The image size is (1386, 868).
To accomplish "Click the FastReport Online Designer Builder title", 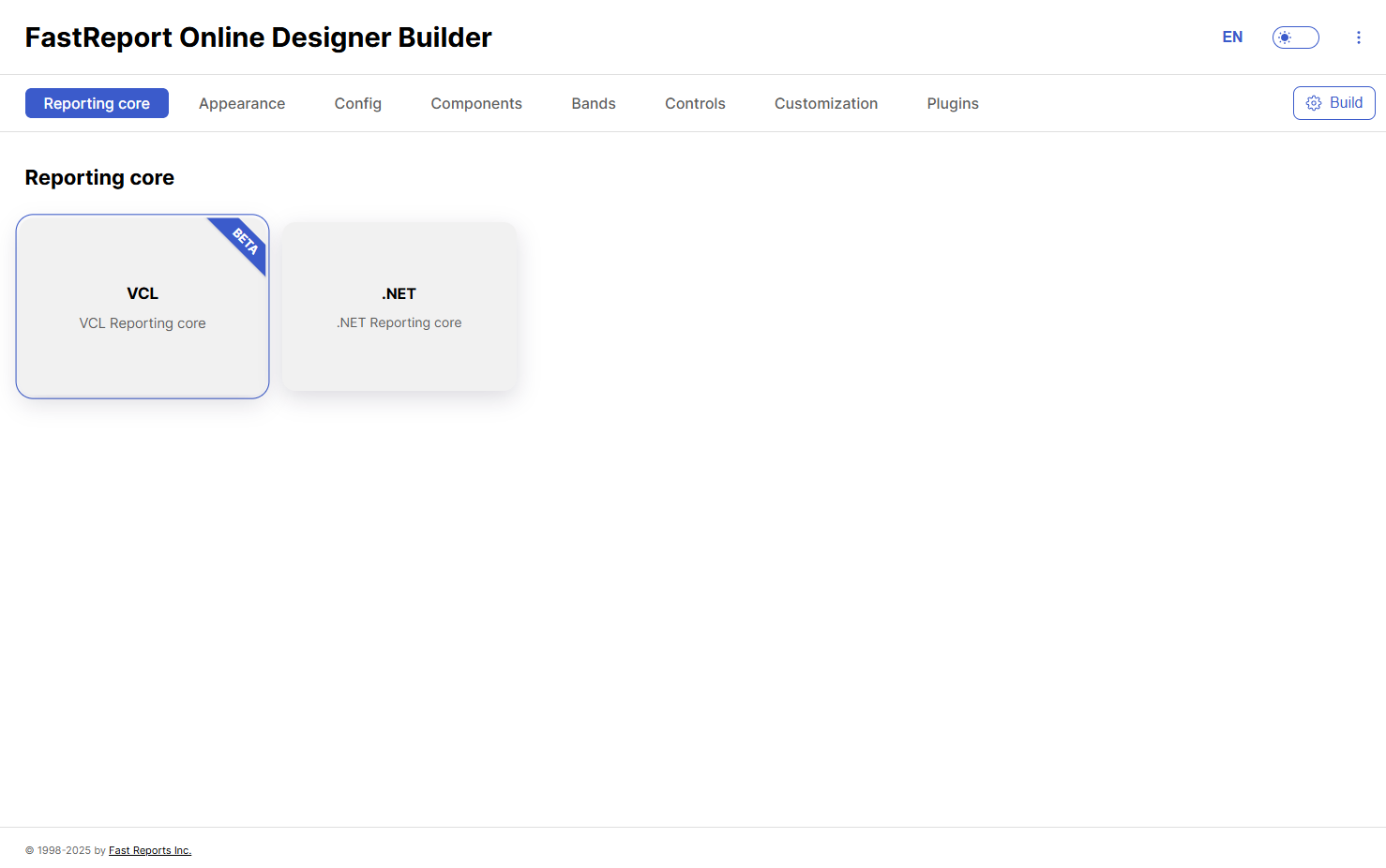I will [258, 37].
